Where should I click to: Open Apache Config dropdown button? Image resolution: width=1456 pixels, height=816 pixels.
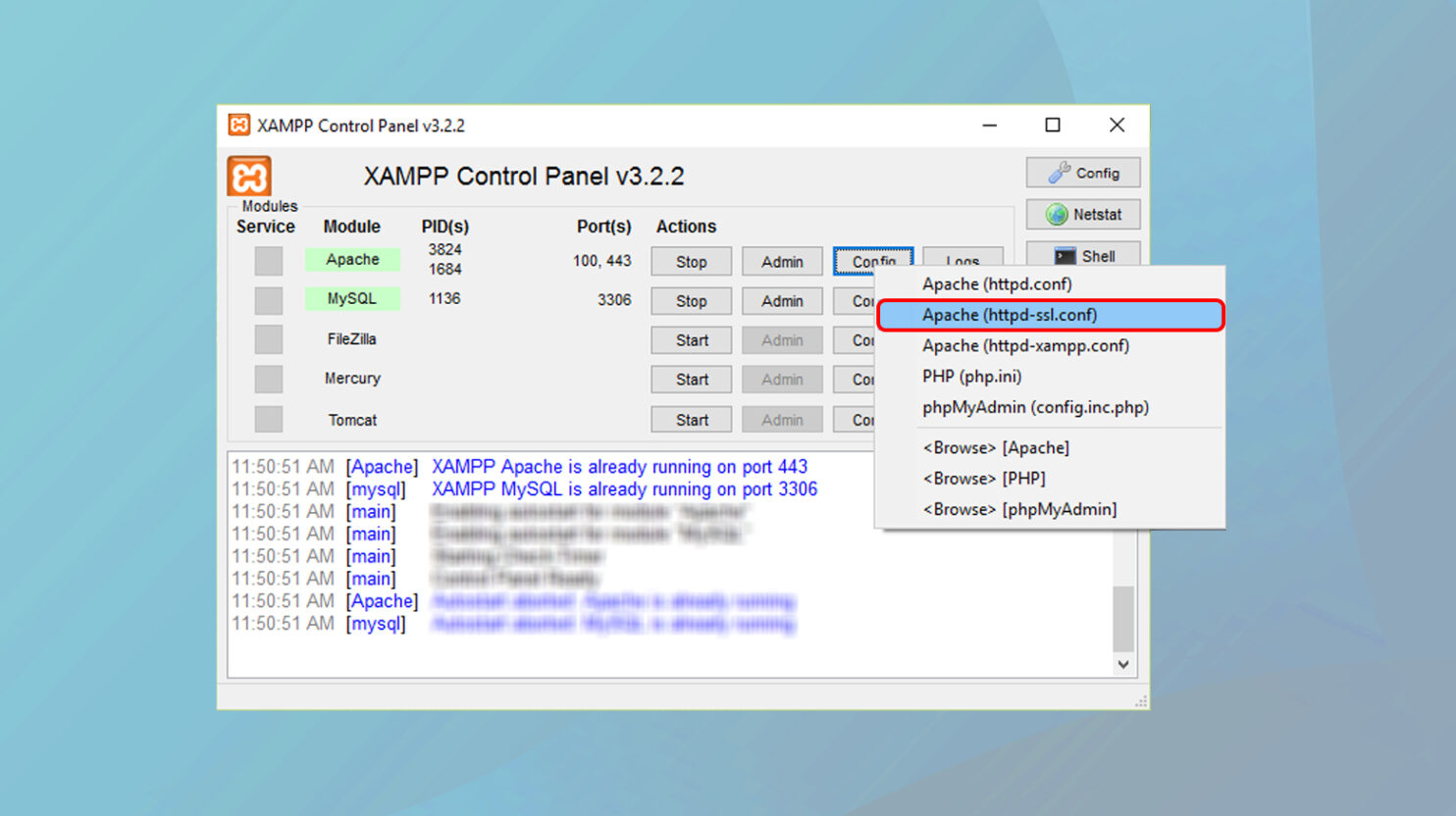(872, 260)
